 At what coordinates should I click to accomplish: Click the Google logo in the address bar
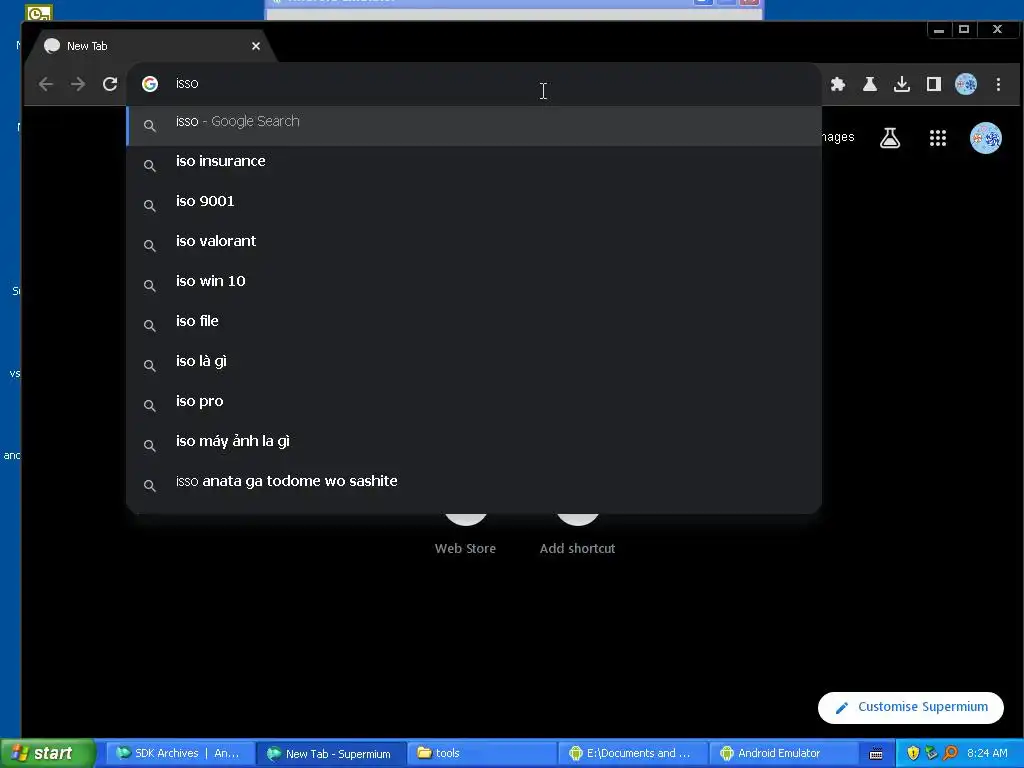point(150,84)
